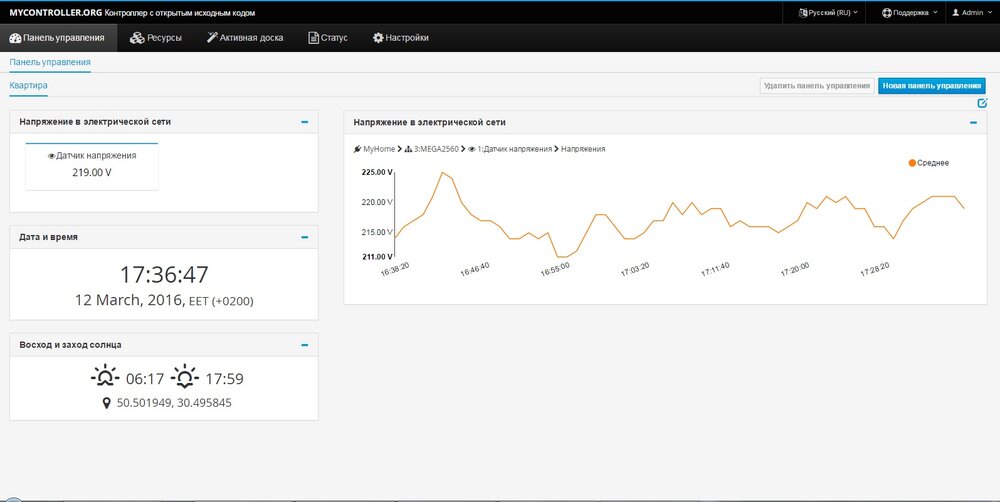This screenshot has width=1000, height=502.
Task: Click the edit dashboard pencil icon
Action: pos(982,103)
